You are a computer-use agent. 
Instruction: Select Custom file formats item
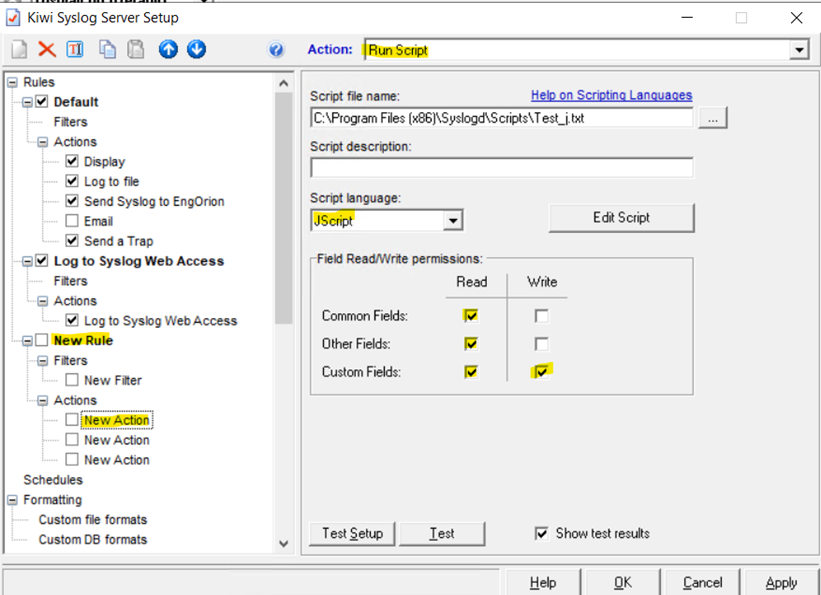(93, 520)
